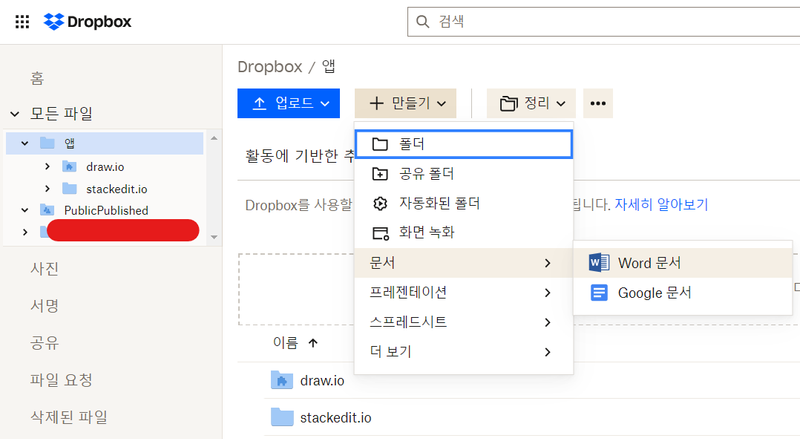Viewport: 800px width, 439px height.
Task: Open the app grid launcher icon
Action: (22, 21)
